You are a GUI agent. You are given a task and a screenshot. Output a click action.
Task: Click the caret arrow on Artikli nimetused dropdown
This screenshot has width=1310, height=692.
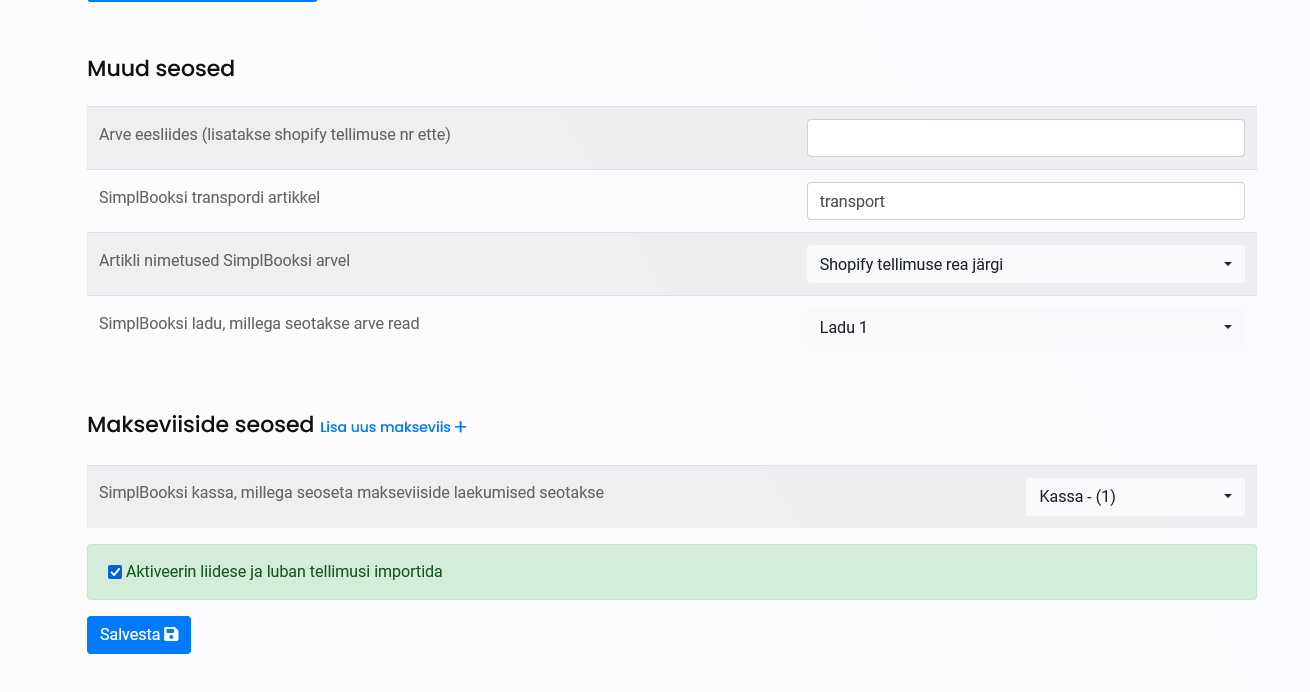tap(1227, 265)
